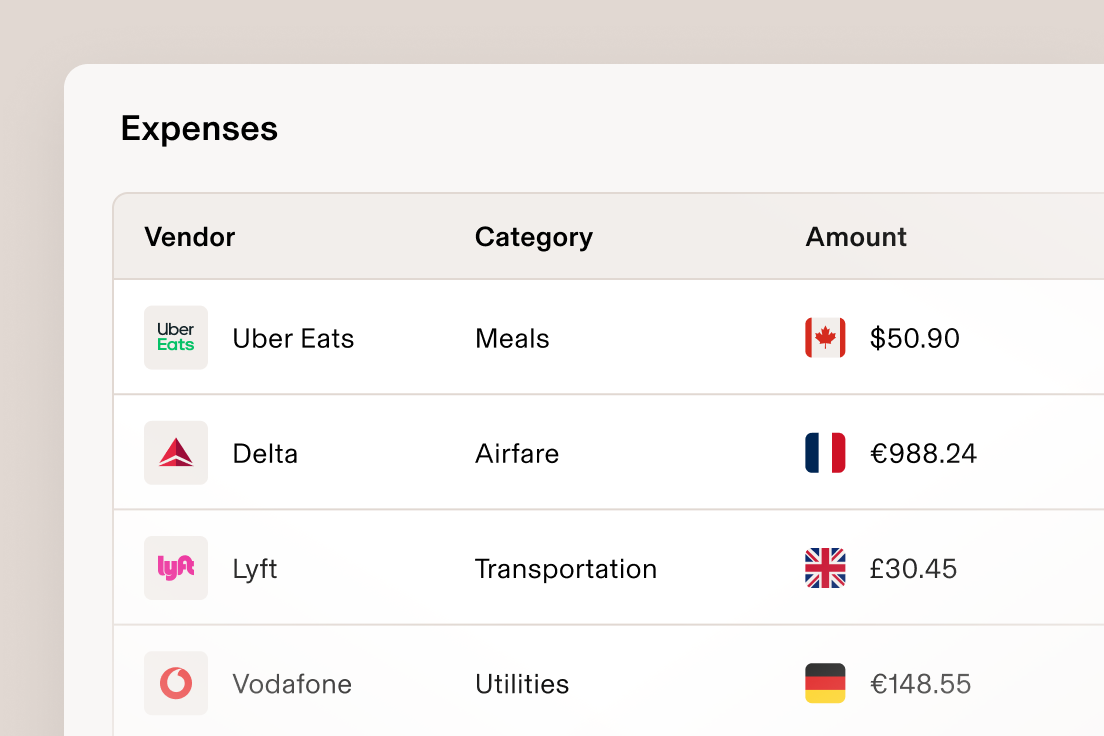Click the Uber Eats vendor logo
Viewport: 1104px width, 736px height.
pyautogui.click(x=176, y=337)
